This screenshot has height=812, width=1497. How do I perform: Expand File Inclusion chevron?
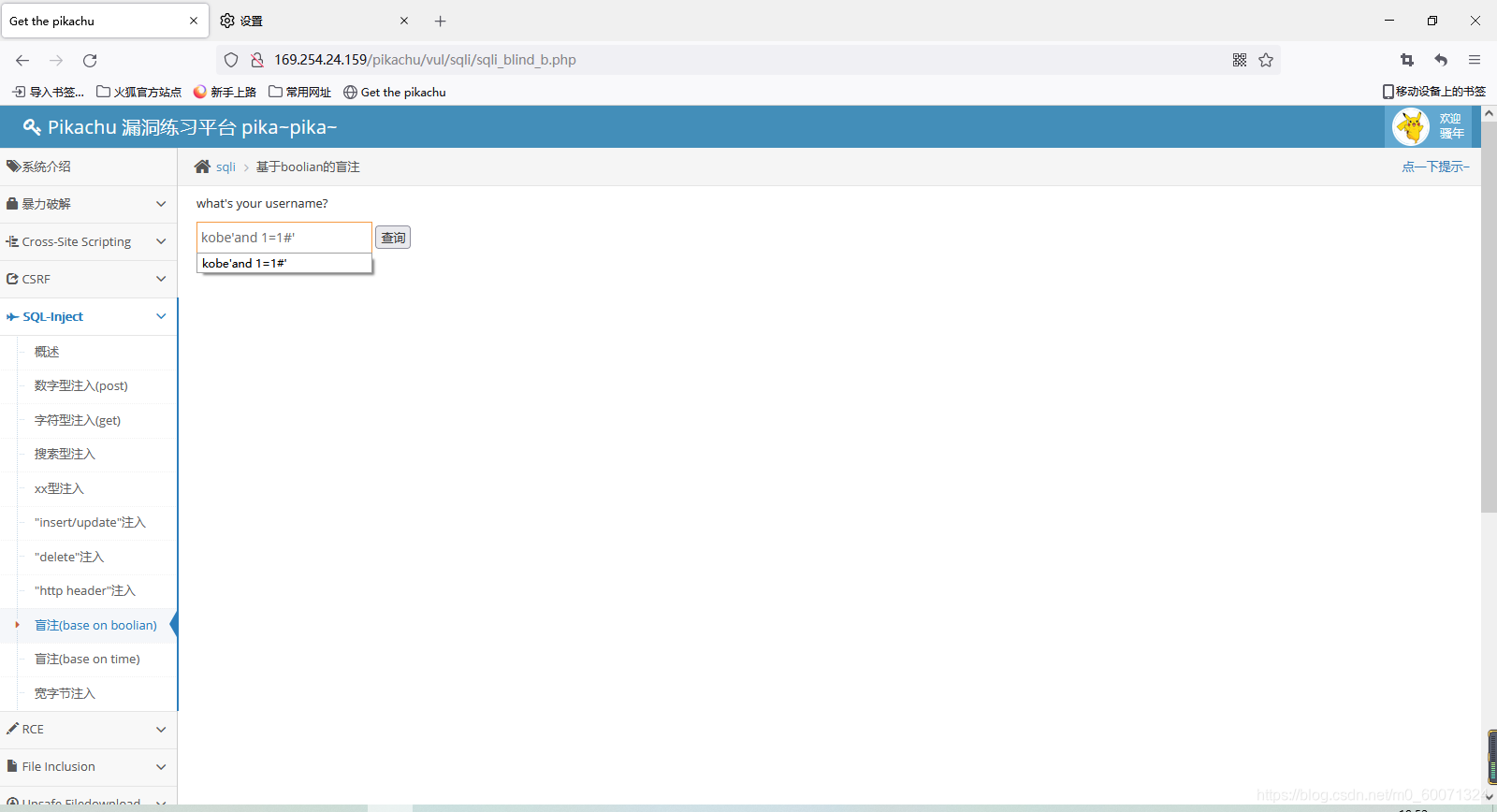pyautogui.click(x=161, y=766)
